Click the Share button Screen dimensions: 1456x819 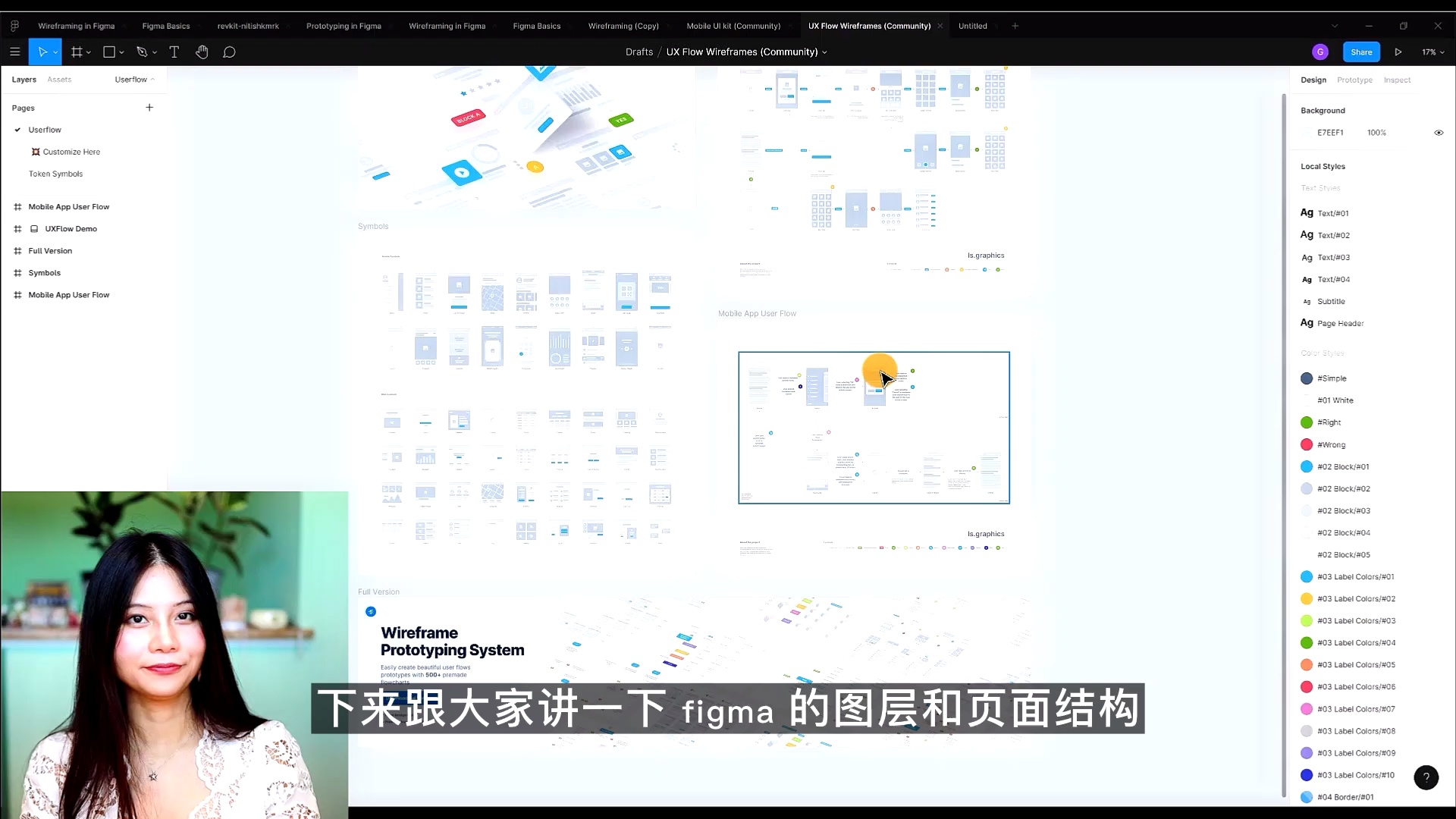pos(1360,52)
